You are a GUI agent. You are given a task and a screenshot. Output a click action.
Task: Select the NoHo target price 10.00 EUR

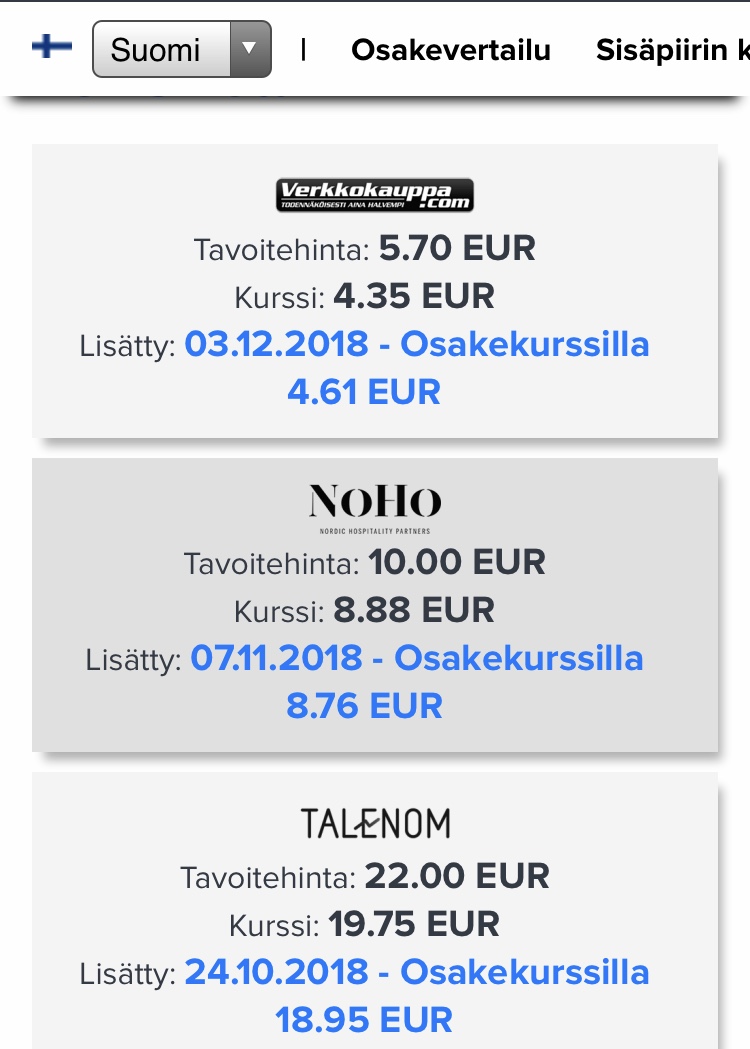pos(457,562)
